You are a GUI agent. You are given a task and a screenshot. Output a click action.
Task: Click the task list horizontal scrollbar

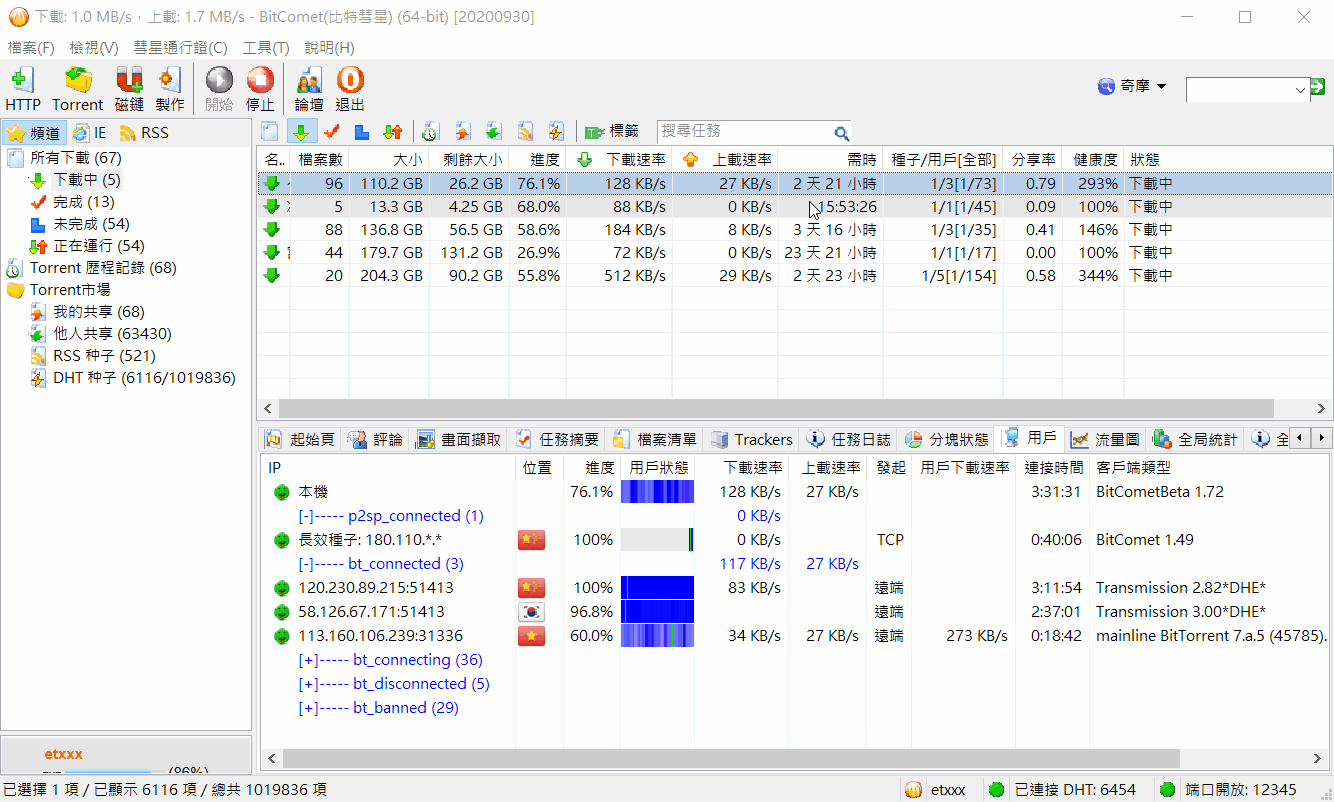[775, 408]
